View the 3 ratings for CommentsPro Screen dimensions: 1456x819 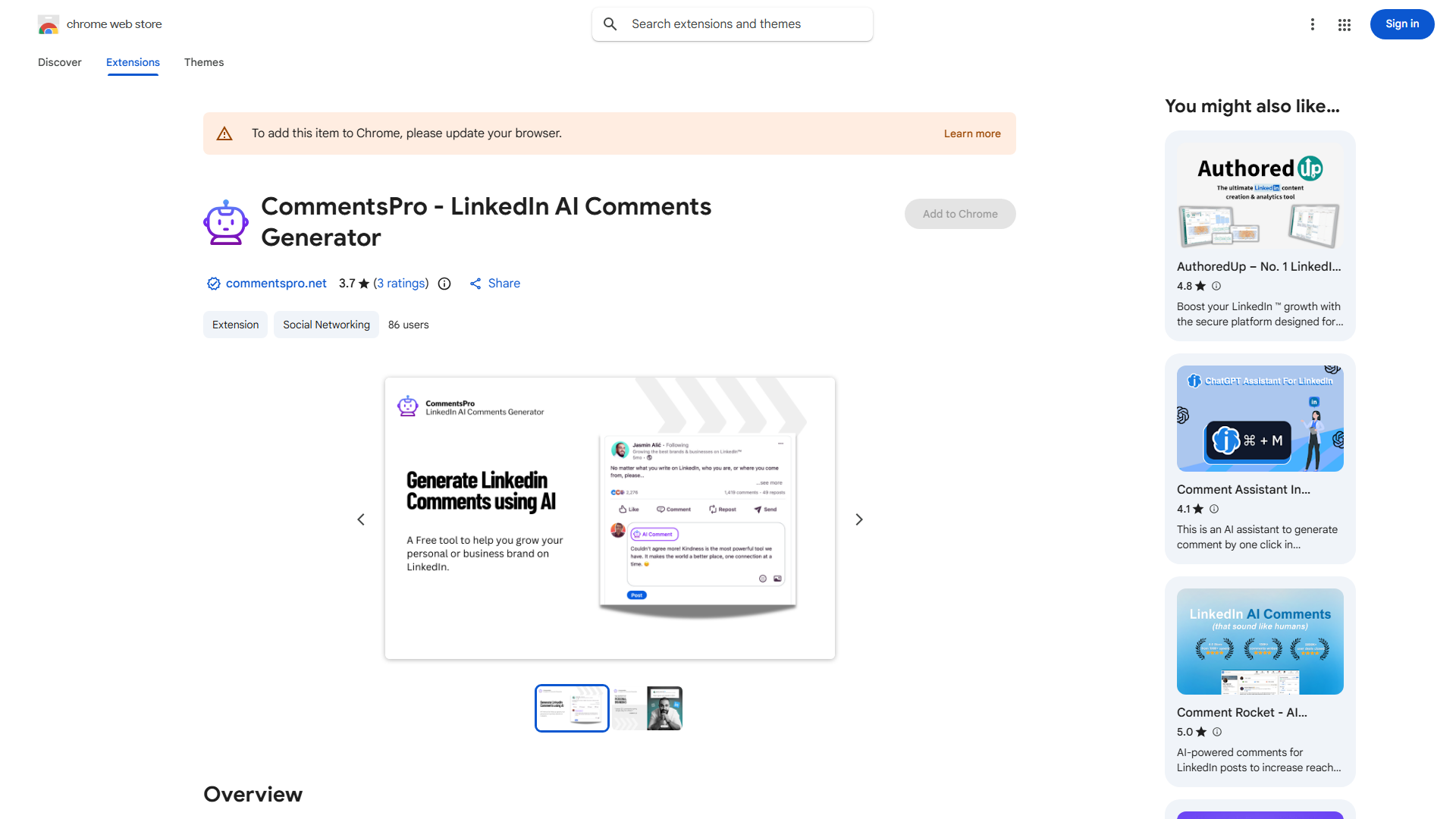point(401,283)
